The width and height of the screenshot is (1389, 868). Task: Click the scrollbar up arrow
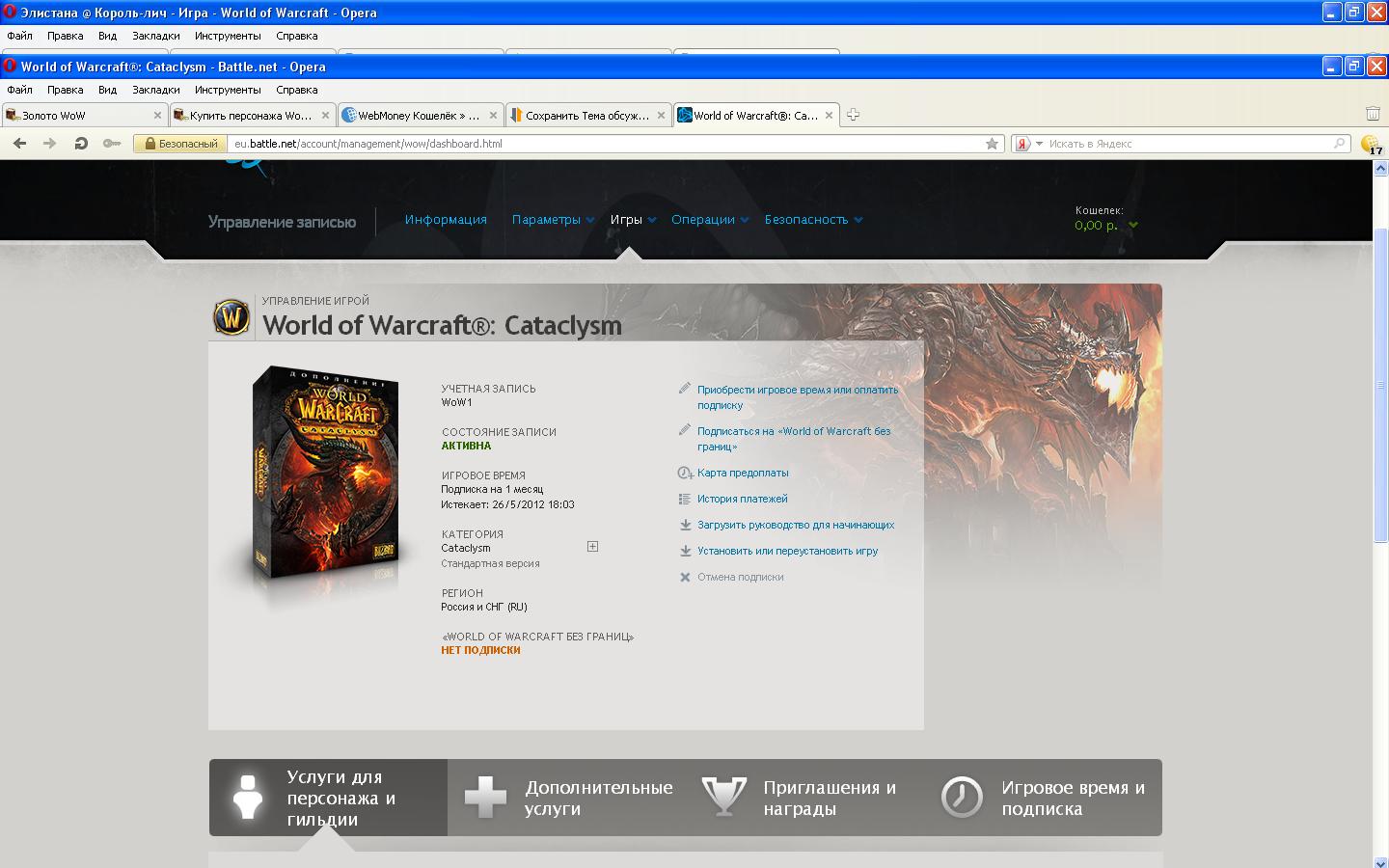coord(1380,168)
